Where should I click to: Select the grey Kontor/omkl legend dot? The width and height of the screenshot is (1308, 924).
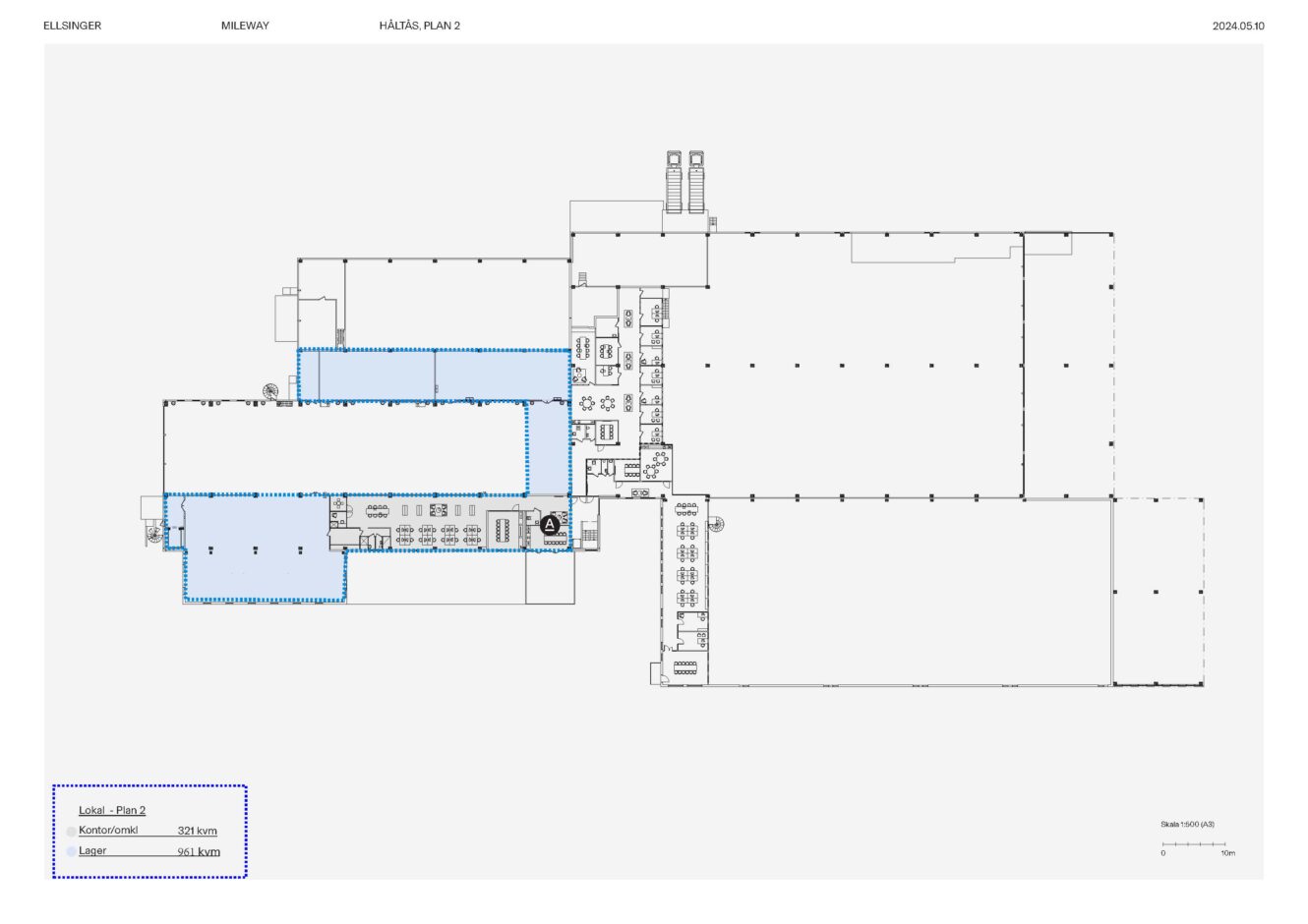point(71,832)
